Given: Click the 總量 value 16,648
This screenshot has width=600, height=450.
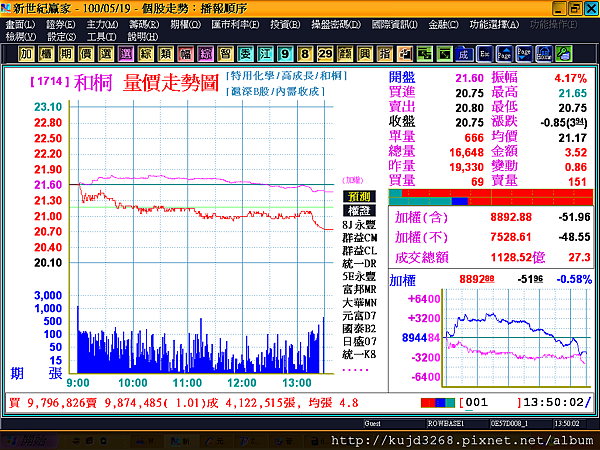Looking at the screenshot, I should coord(466,153).
